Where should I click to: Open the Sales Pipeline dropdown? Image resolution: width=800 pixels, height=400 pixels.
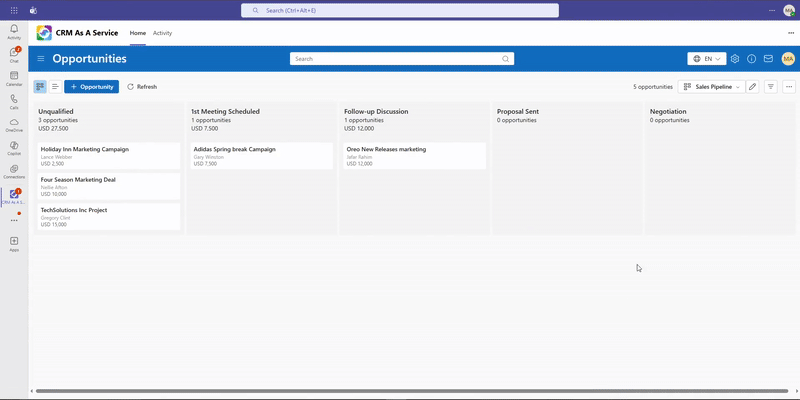(x=711, y=87)
